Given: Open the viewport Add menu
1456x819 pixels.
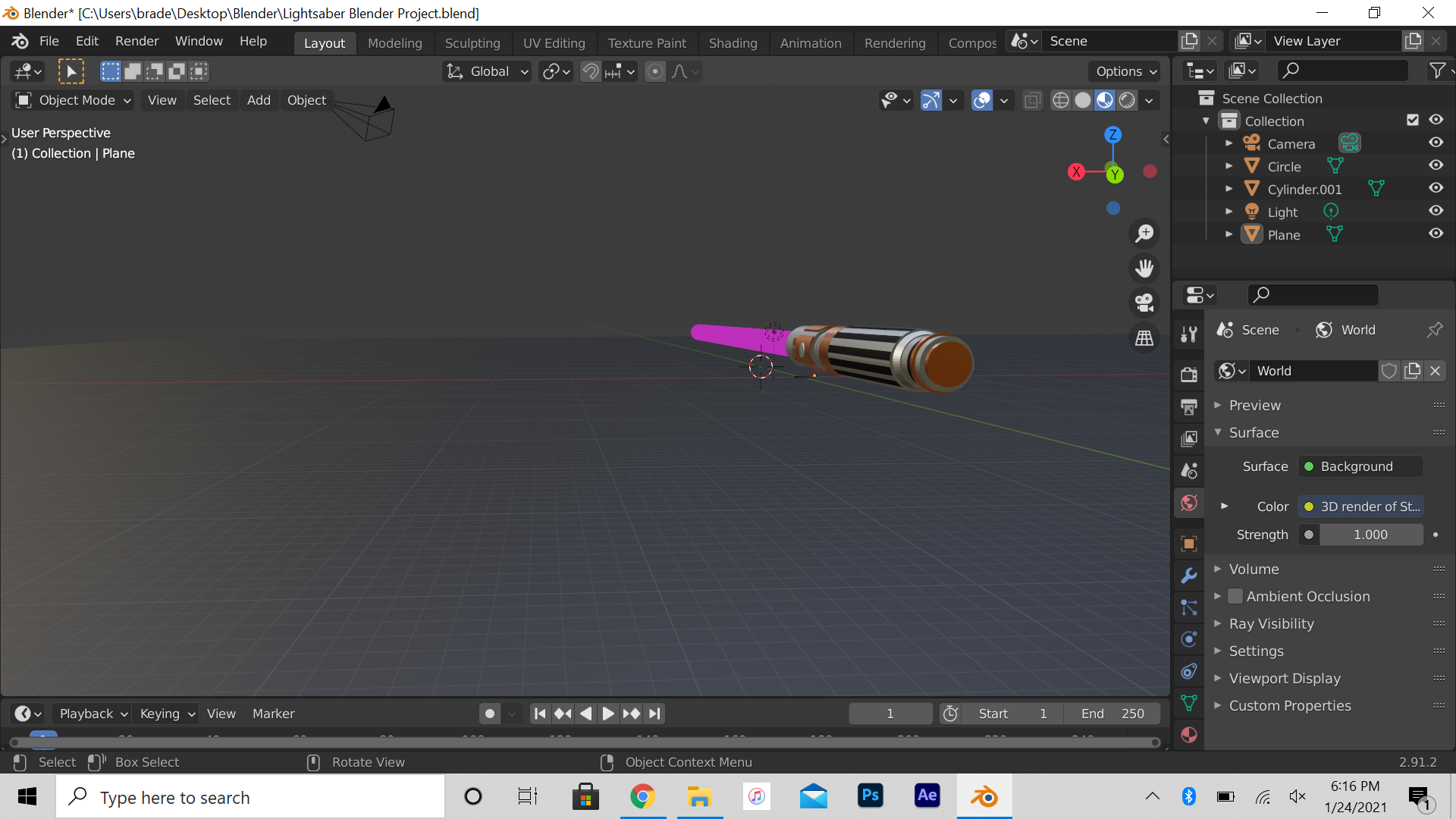Looking at the screenshot, I should pos(259,100).
